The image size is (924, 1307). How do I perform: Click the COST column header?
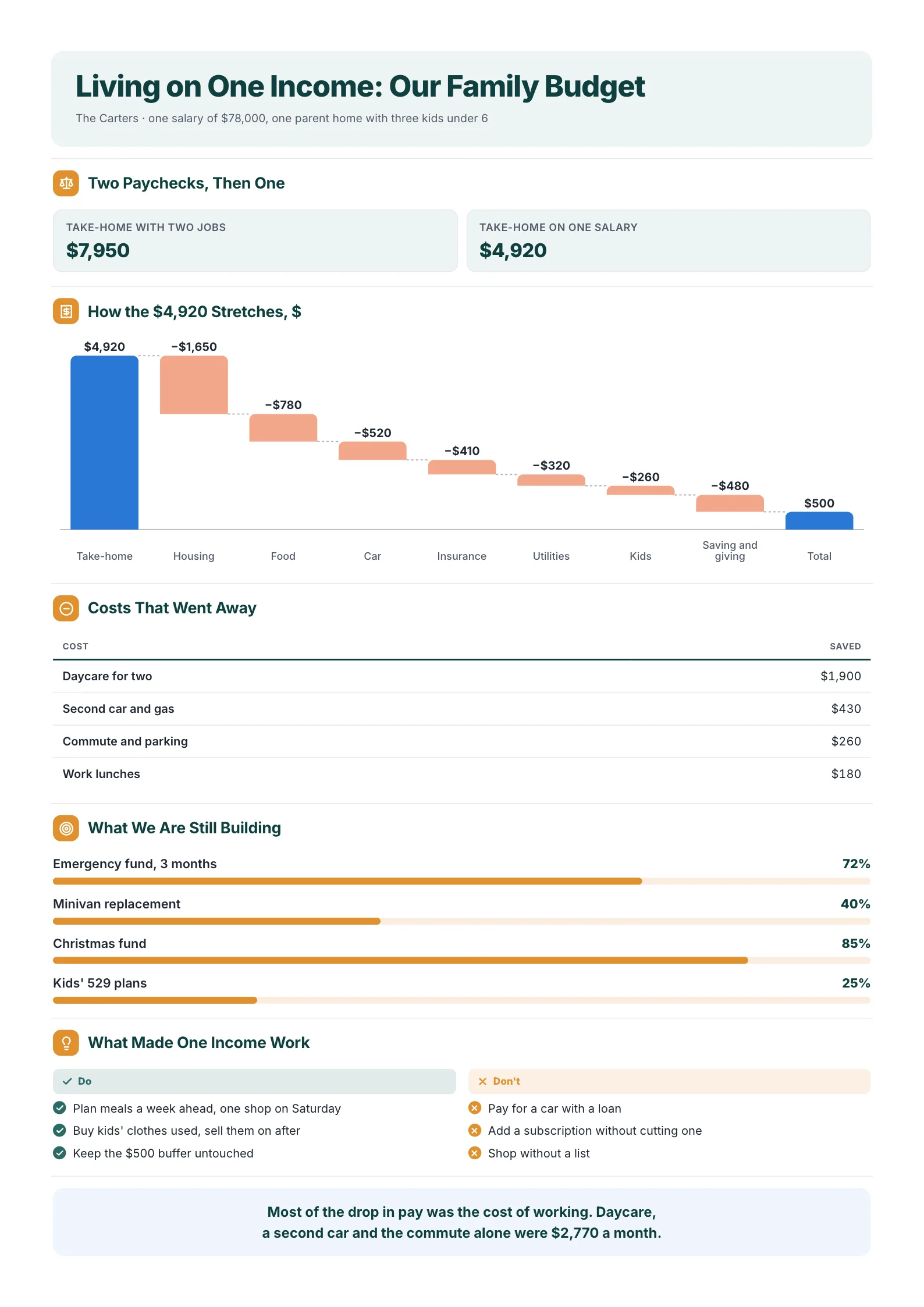click(x=76, y=647)
